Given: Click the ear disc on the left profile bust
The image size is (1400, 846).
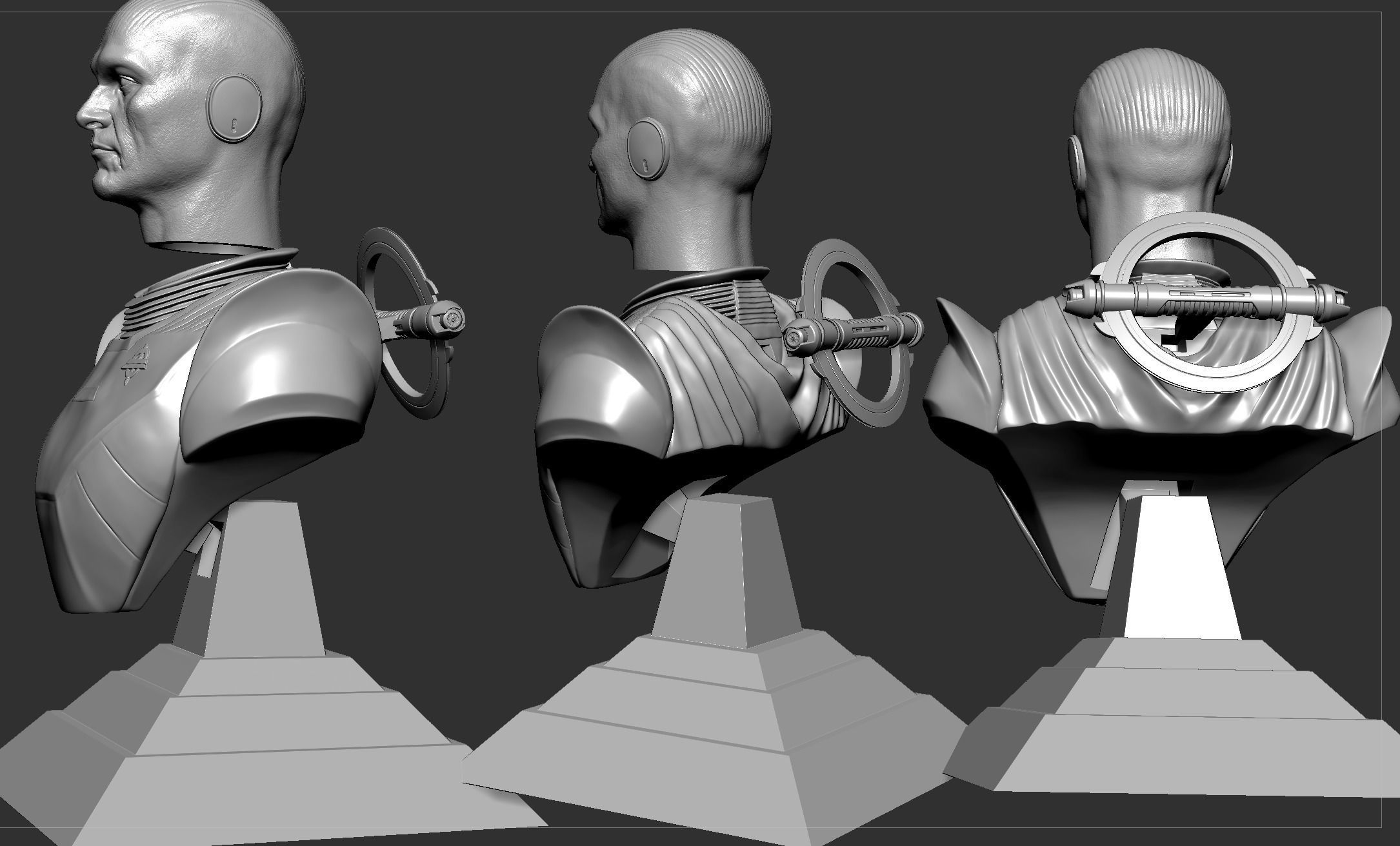Looking at the screenshot, I should pos(233,108).
